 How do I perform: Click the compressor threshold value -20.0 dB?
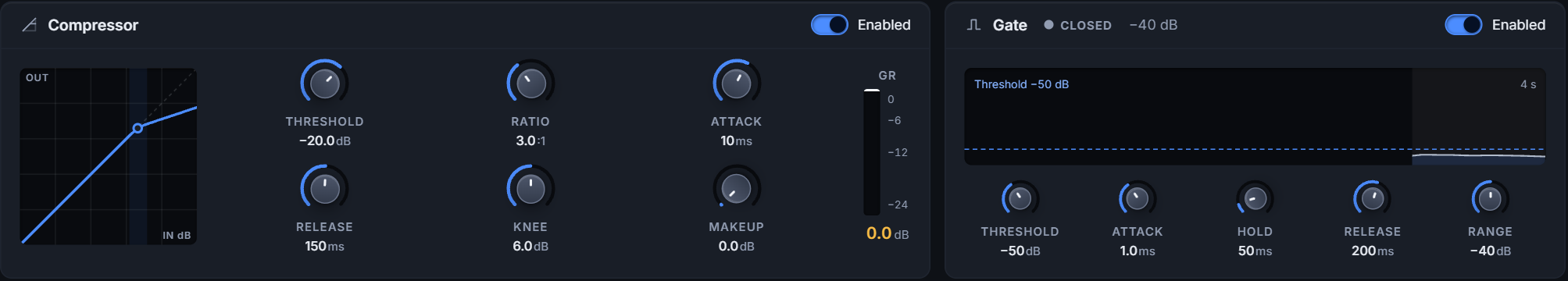[x=325, y=140]
